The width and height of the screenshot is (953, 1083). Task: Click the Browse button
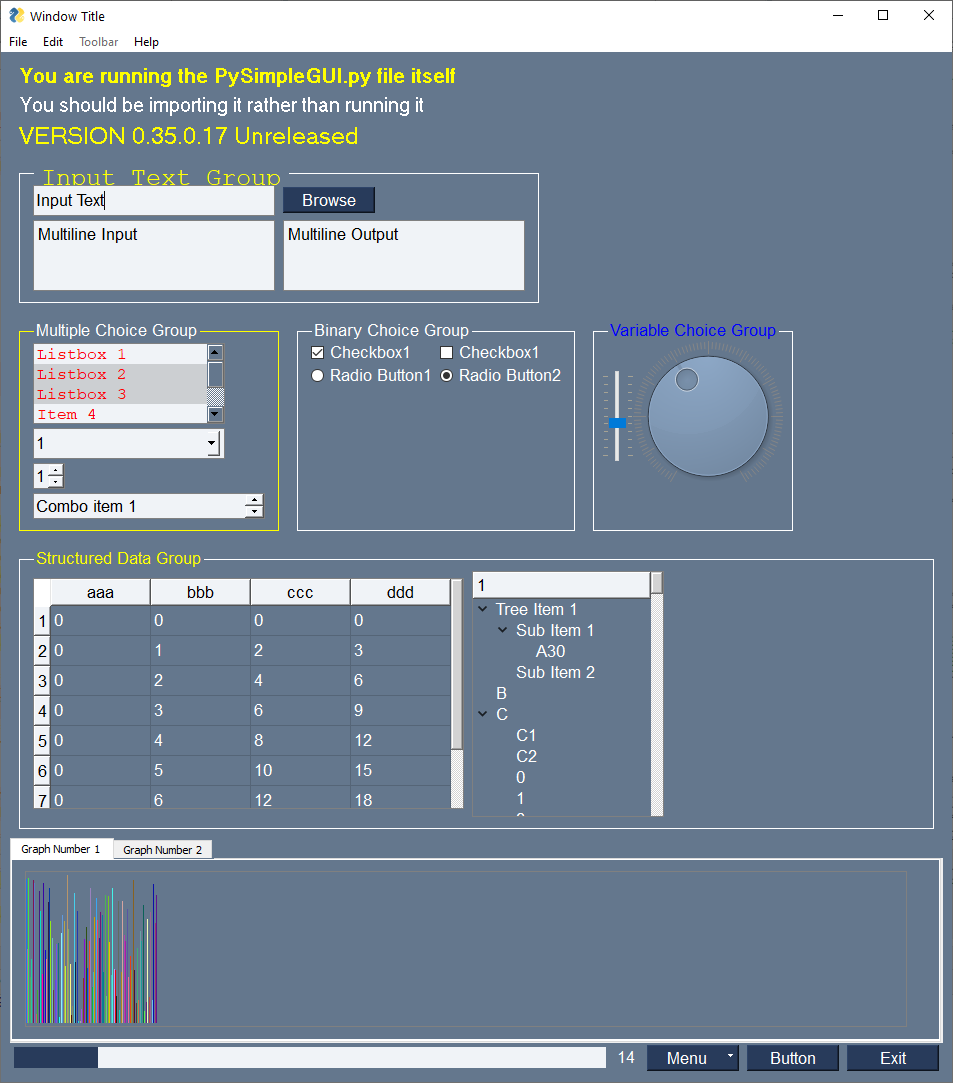(x=329, y=200)
